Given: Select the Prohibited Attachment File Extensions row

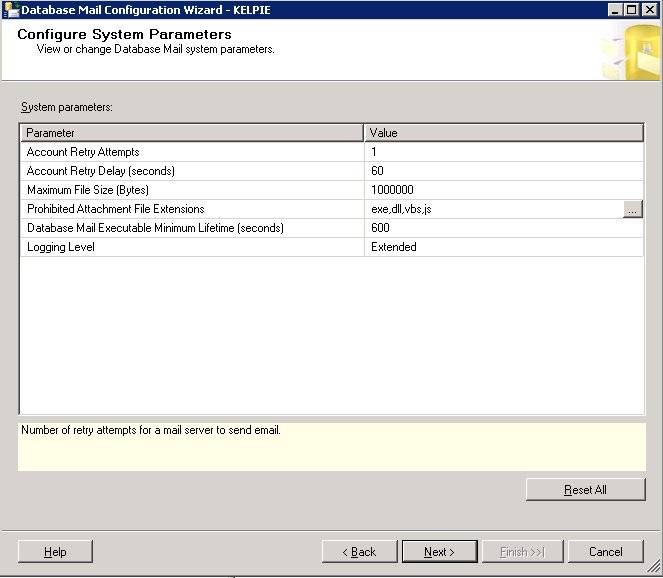Looking at the screenshot, I should pos(332,209).
